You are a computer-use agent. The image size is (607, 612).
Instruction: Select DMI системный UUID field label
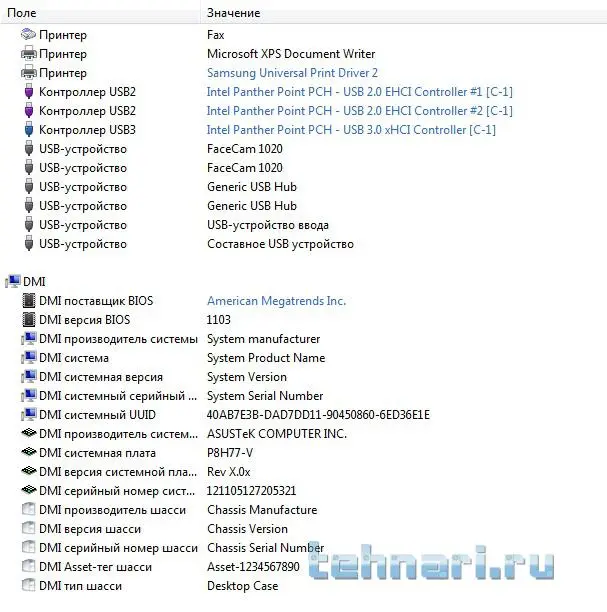(x=97, y=415)
